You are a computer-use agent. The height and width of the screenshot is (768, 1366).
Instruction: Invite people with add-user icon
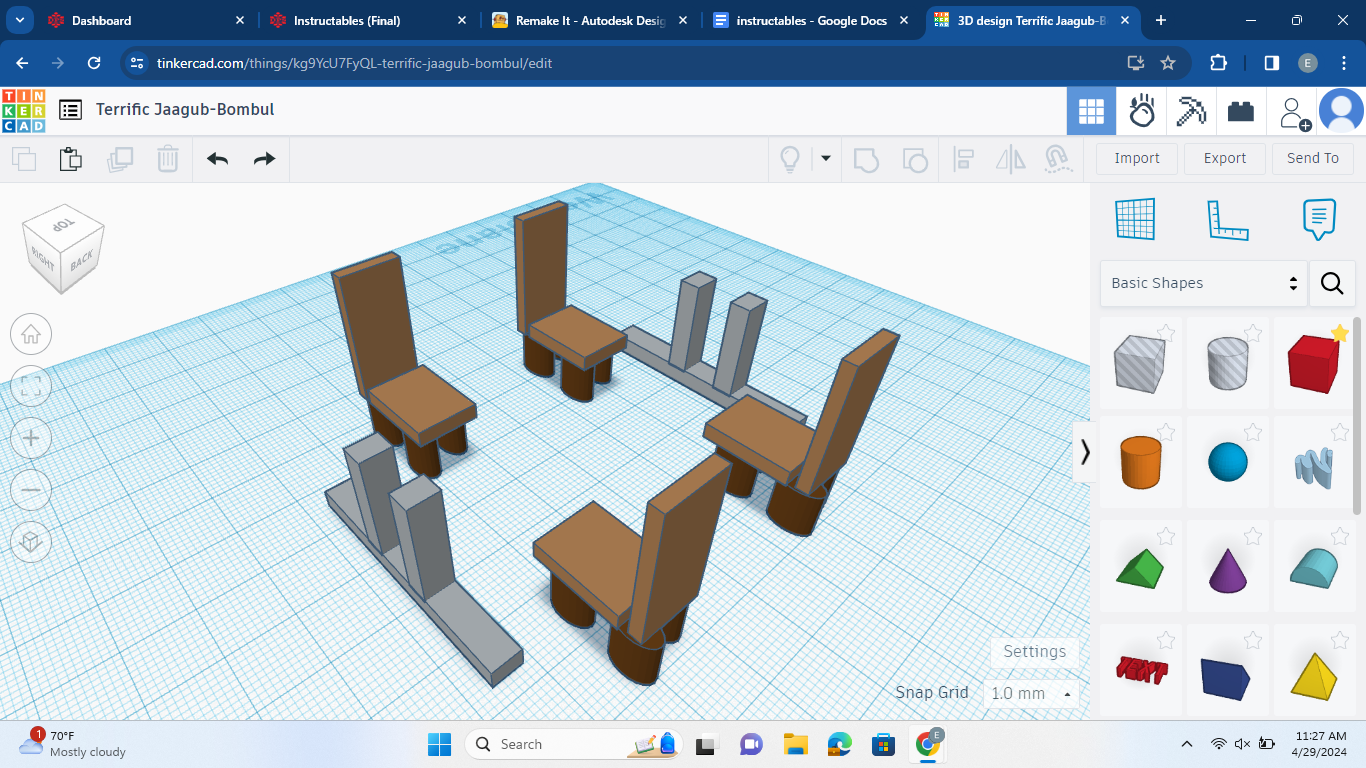click(1293, 112)
